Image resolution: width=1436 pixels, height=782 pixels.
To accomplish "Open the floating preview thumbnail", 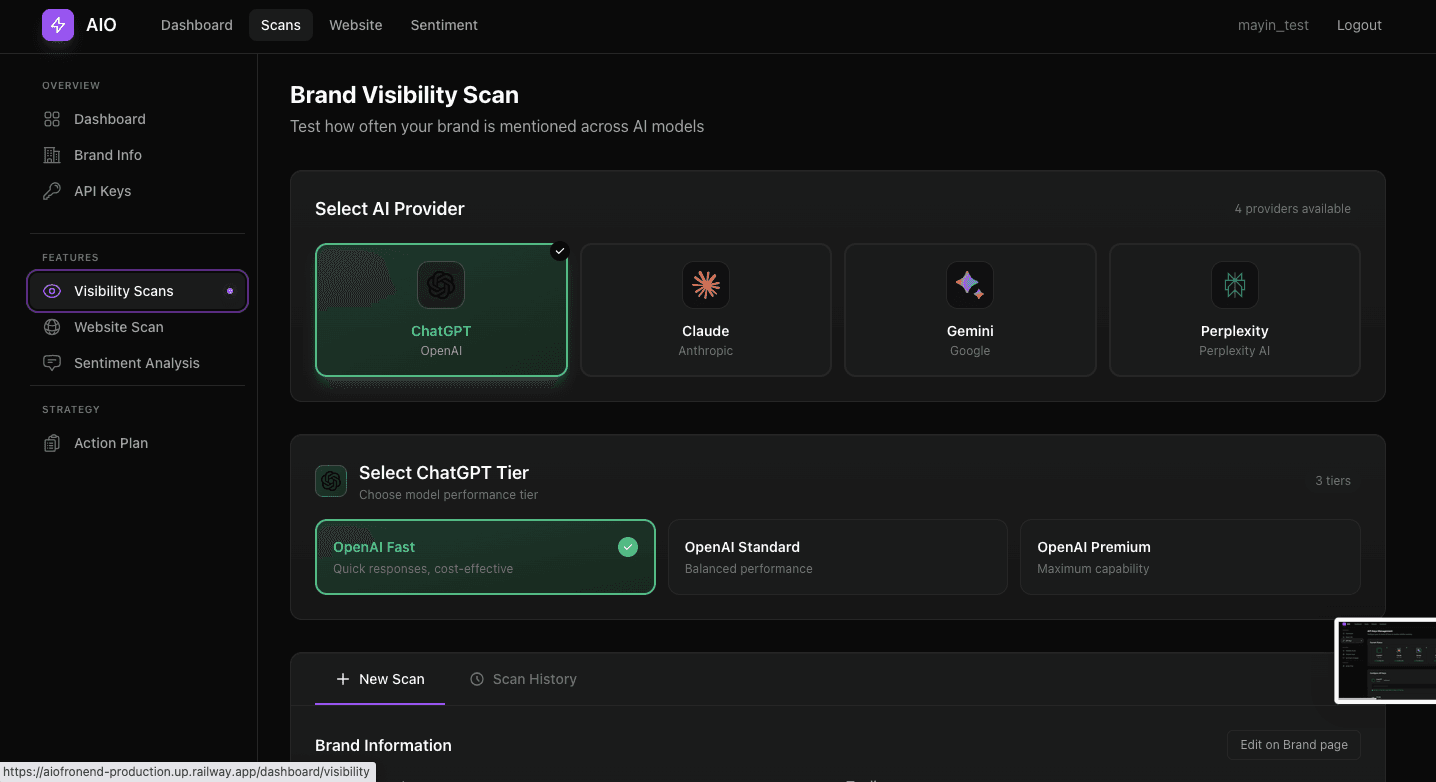I will tap(1385, 660).
